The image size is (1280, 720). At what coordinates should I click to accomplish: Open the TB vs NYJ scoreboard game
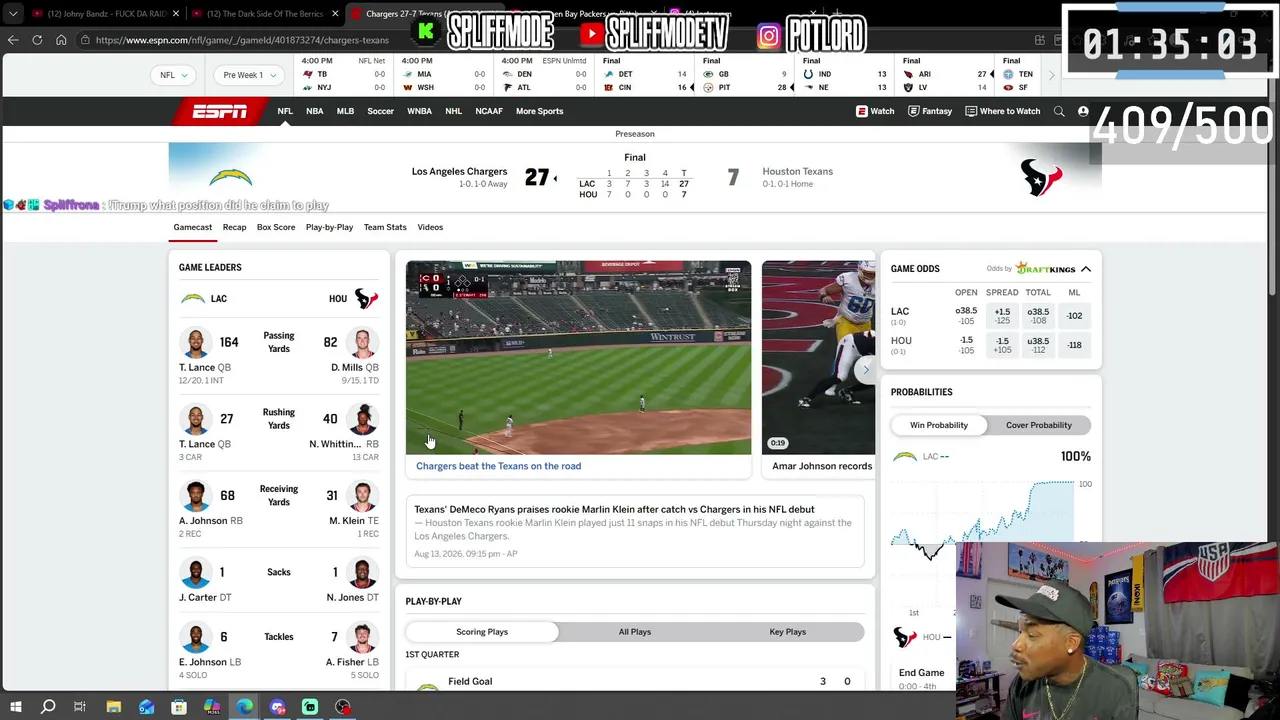344,75
